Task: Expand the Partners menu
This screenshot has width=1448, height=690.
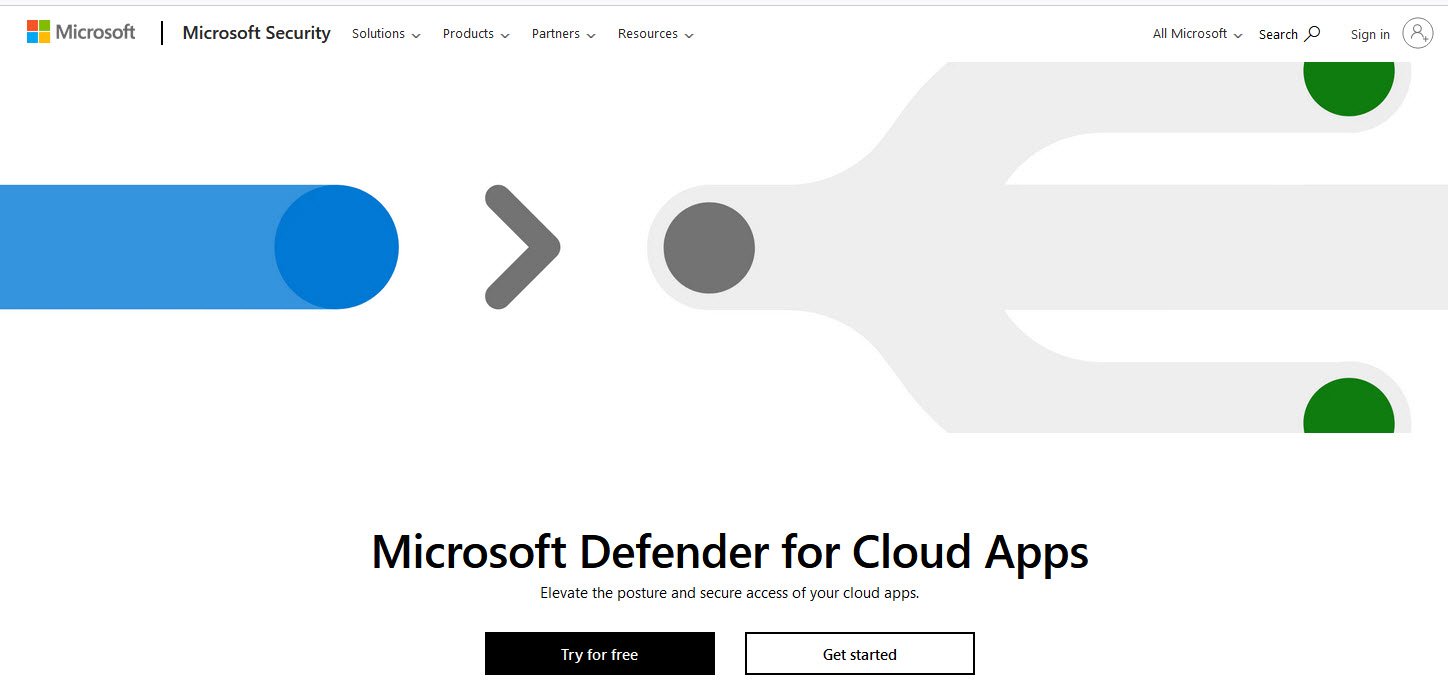Action: [x=563, y=34]
